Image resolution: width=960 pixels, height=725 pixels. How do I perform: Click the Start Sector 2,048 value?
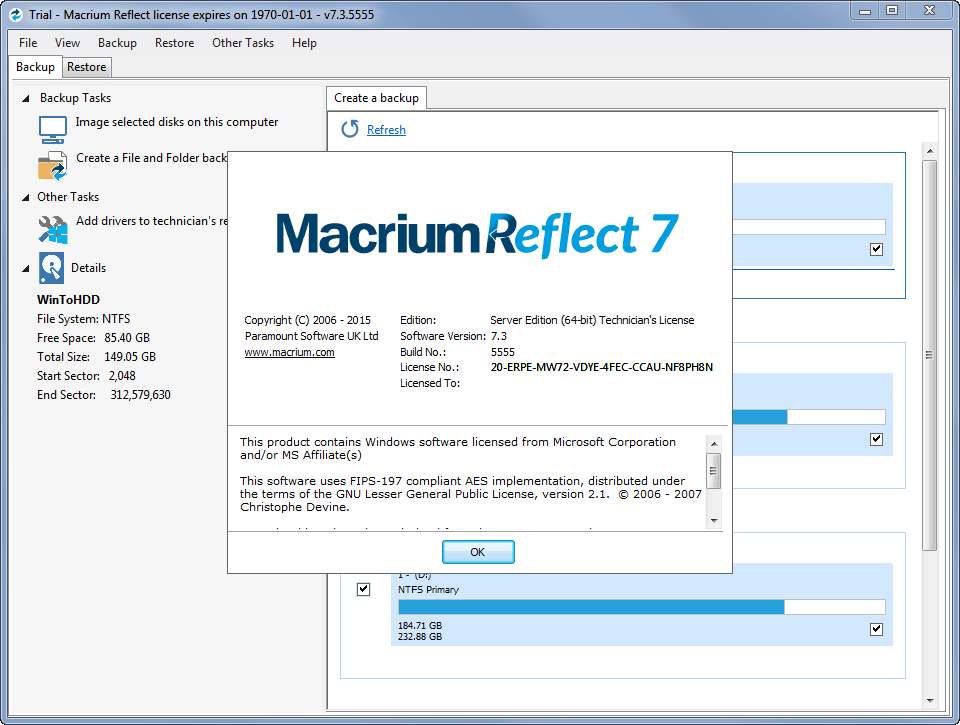(x=122, y=376)
